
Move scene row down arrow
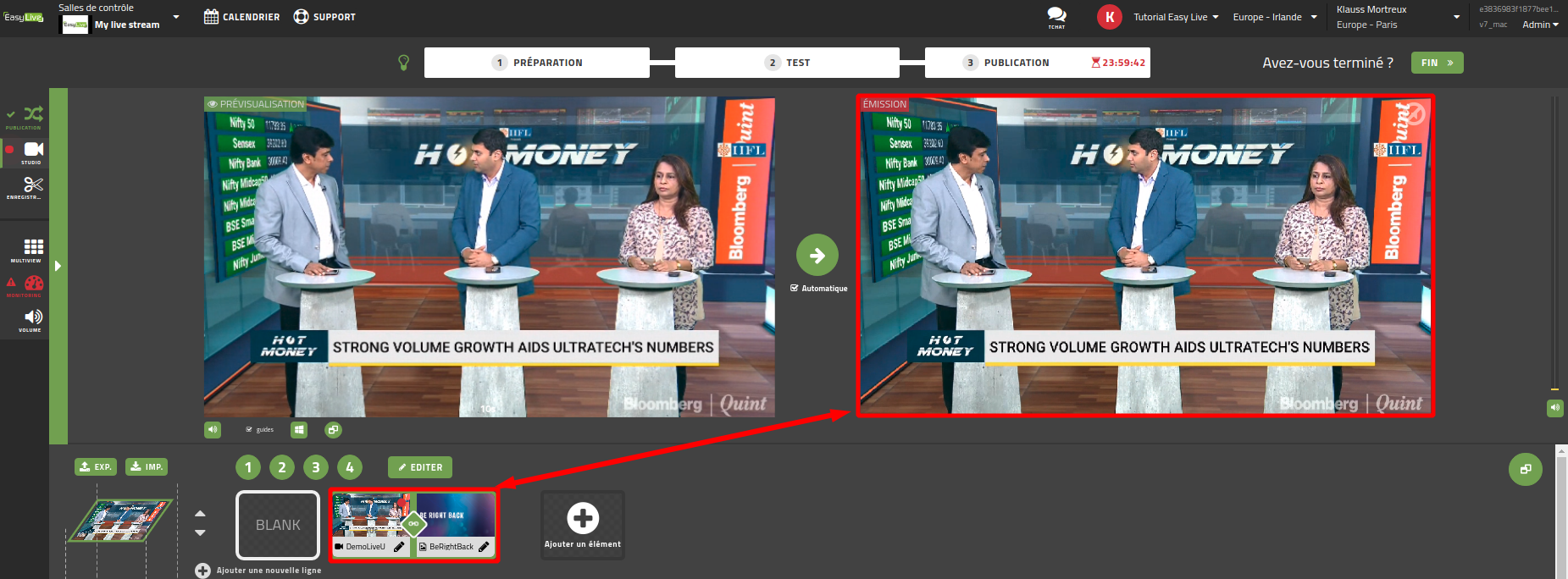pyautogui.click(x=200, y=532)
